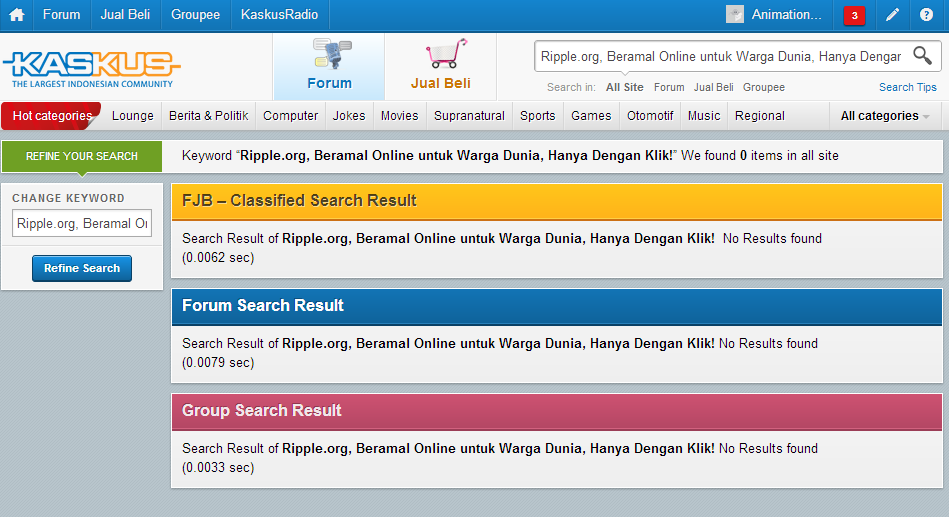Screen dimensions: 949x517
Task: Select Forum search scope
Action: [669, 87]
